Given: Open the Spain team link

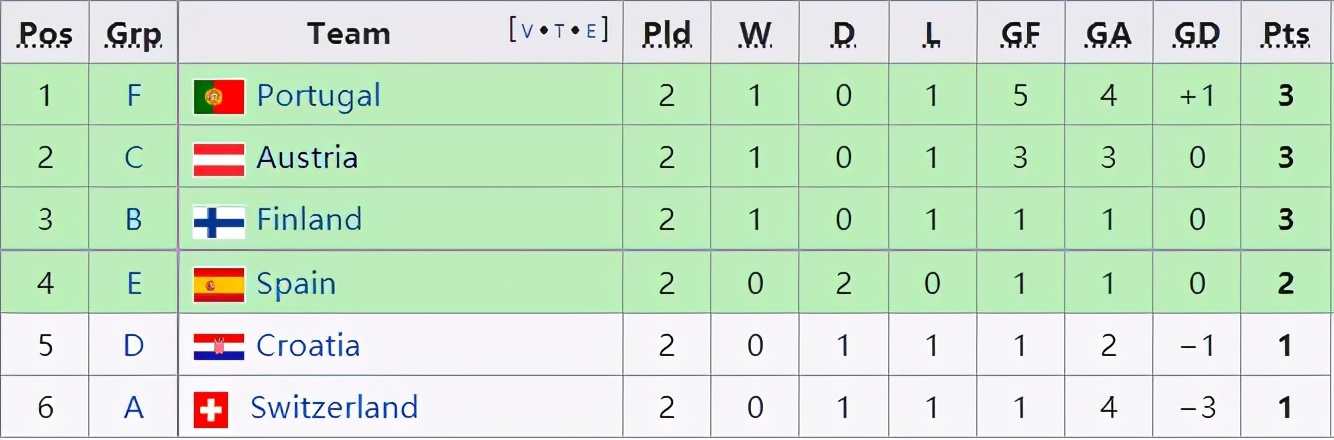Looking at the screenshot, I should coord(296,284).
